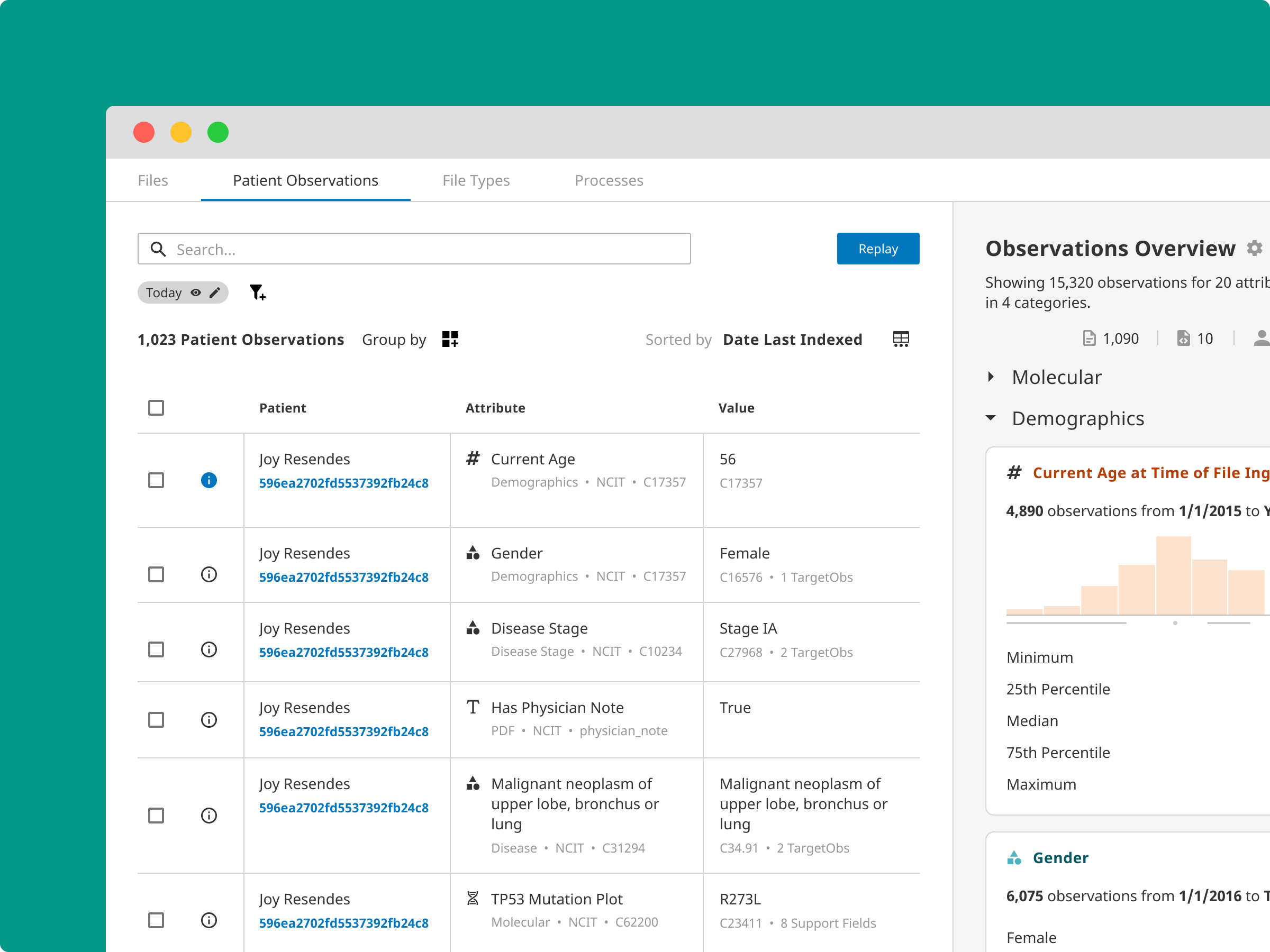Check the TP53 Mutation Plot row checkbox
The width and height of the screenshot is (1270, 952).
(156, 920)
